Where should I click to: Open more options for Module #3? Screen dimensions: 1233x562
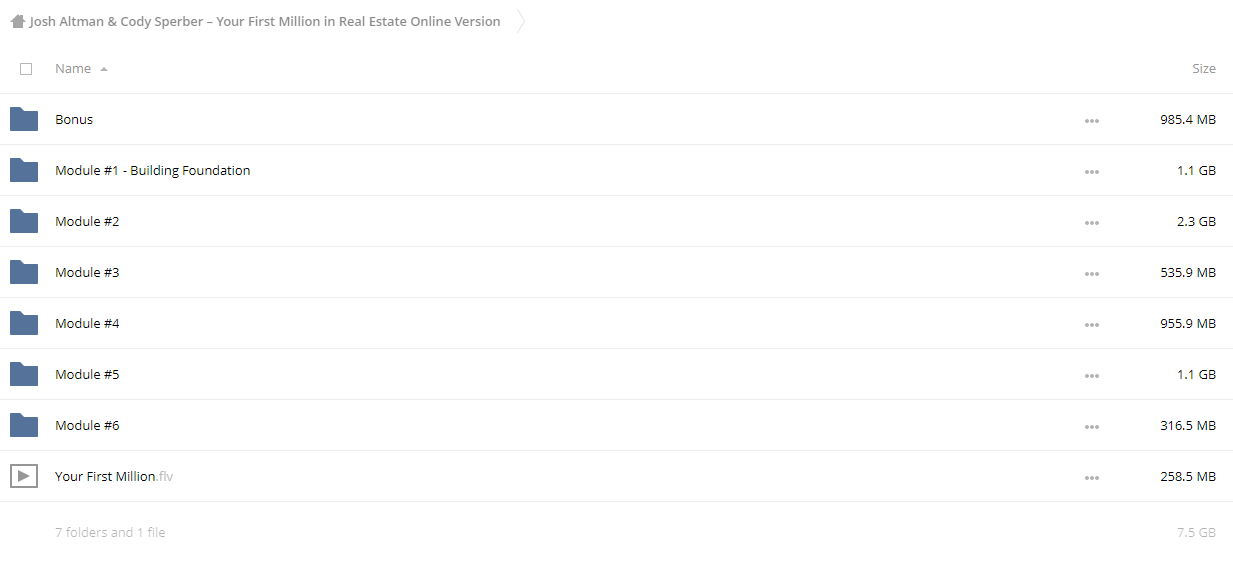pos(1091,274)
